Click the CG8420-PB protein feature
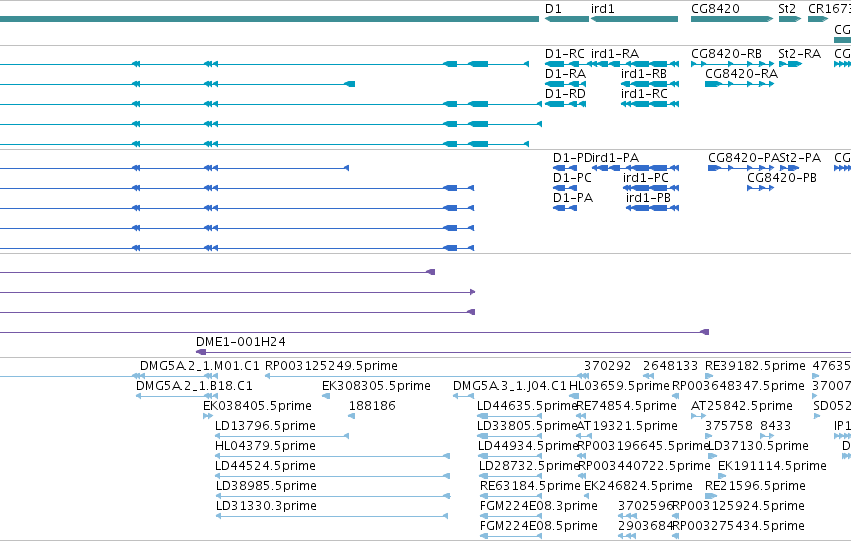Viewport: 851px width, 541px height. pyautogui.click(x=760, y=188)
